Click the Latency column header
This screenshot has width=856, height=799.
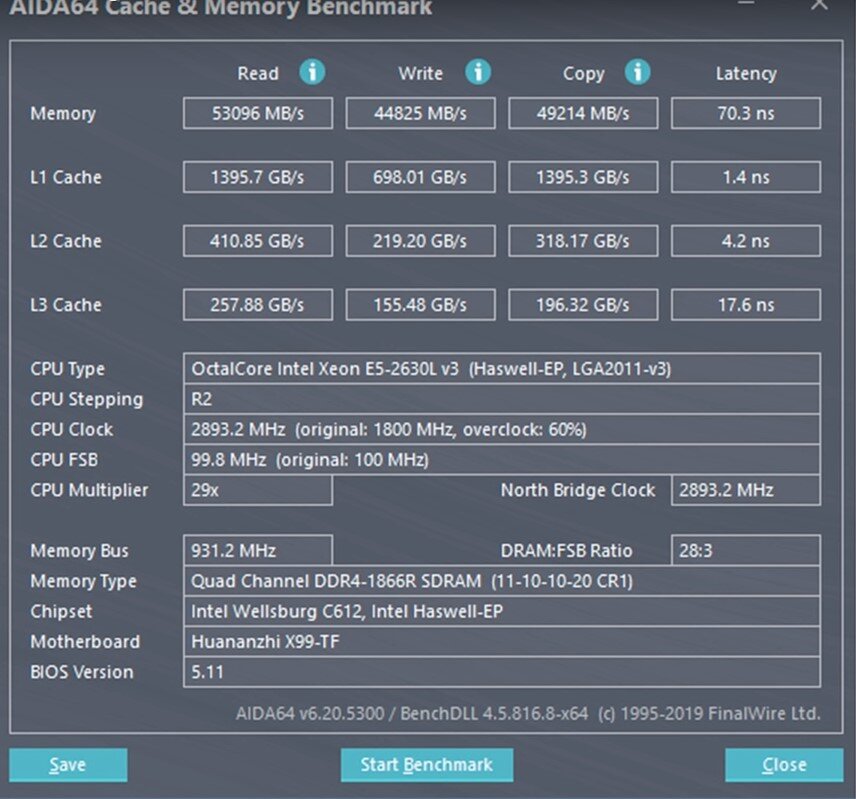tap(746, 74)
